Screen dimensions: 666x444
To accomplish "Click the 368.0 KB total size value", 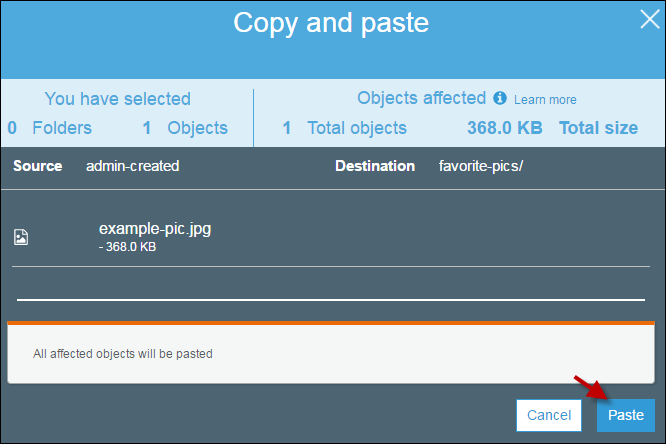I will point(505,128).
